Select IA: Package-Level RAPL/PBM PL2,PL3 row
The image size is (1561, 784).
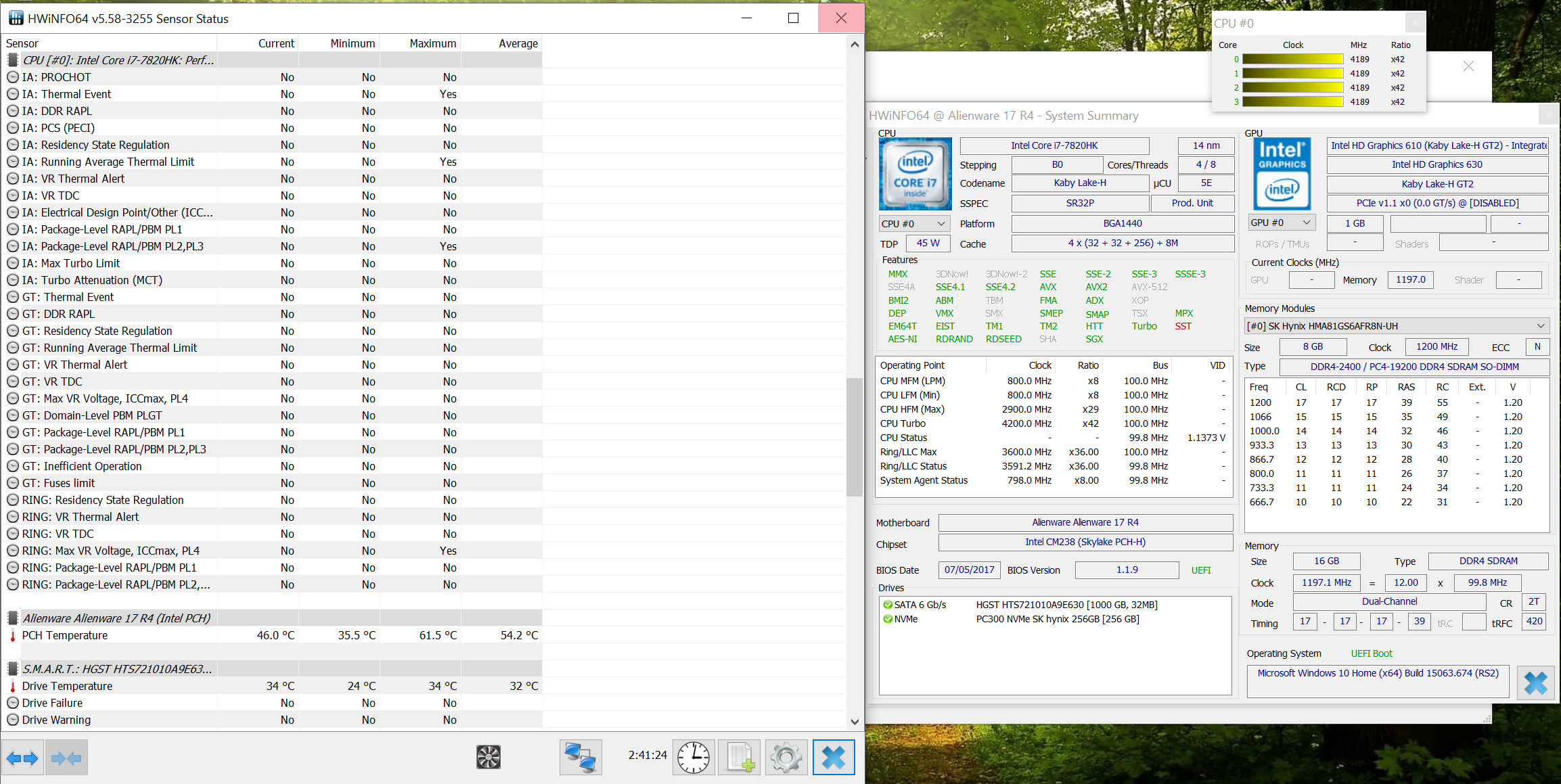click(272, 246)
